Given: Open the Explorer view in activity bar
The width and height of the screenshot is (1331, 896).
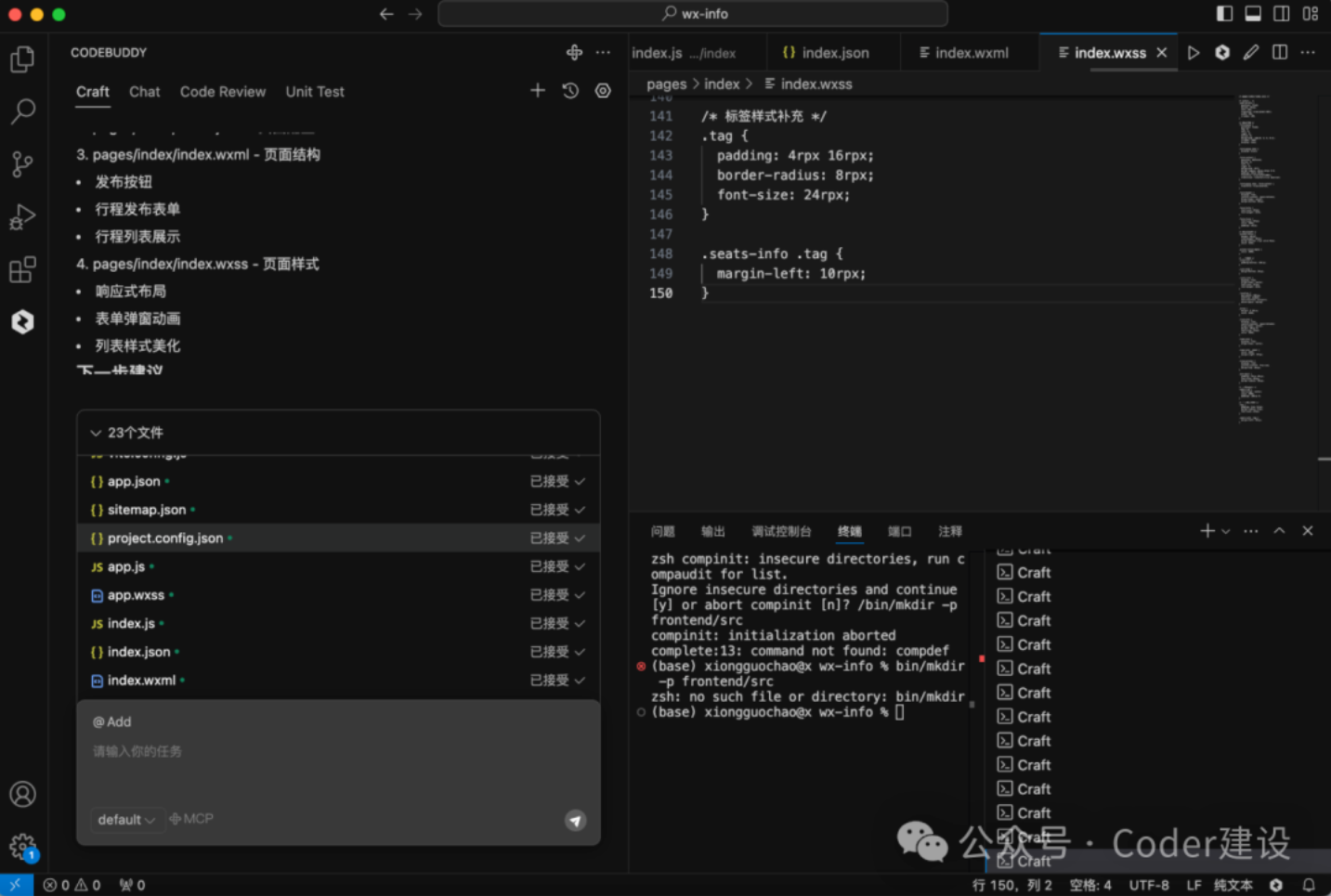Looking at the screenshot, I should [x=22, y=59].
